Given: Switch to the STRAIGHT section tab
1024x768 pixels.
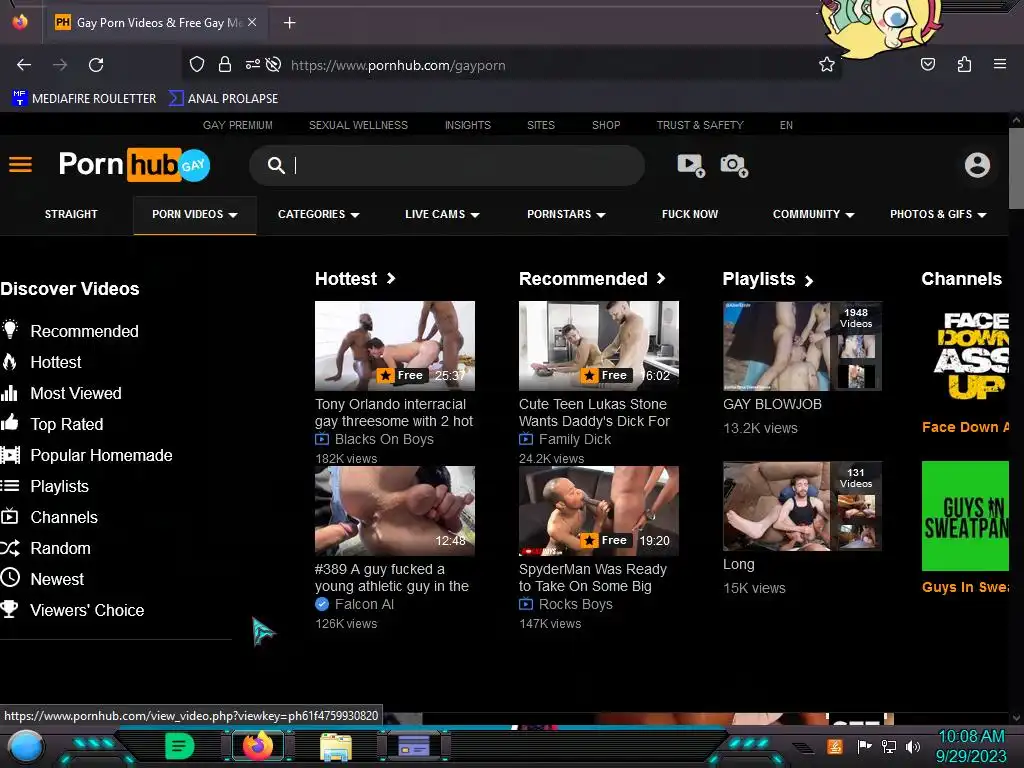Looking at the screenshot, I should point(71,214).
